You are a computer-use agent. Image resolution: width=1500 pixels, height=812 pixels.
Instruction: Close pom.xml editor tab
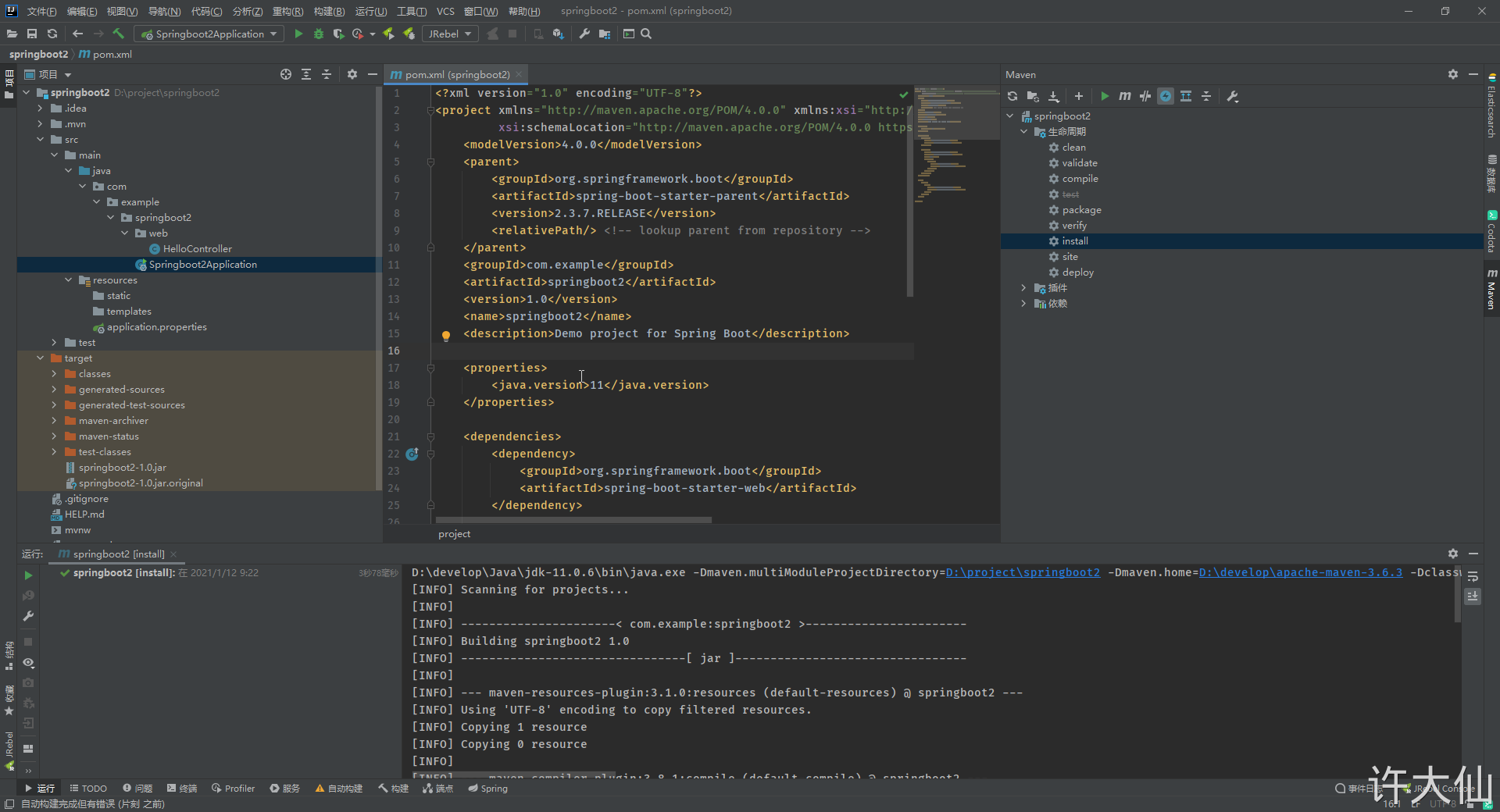(519, 74)
